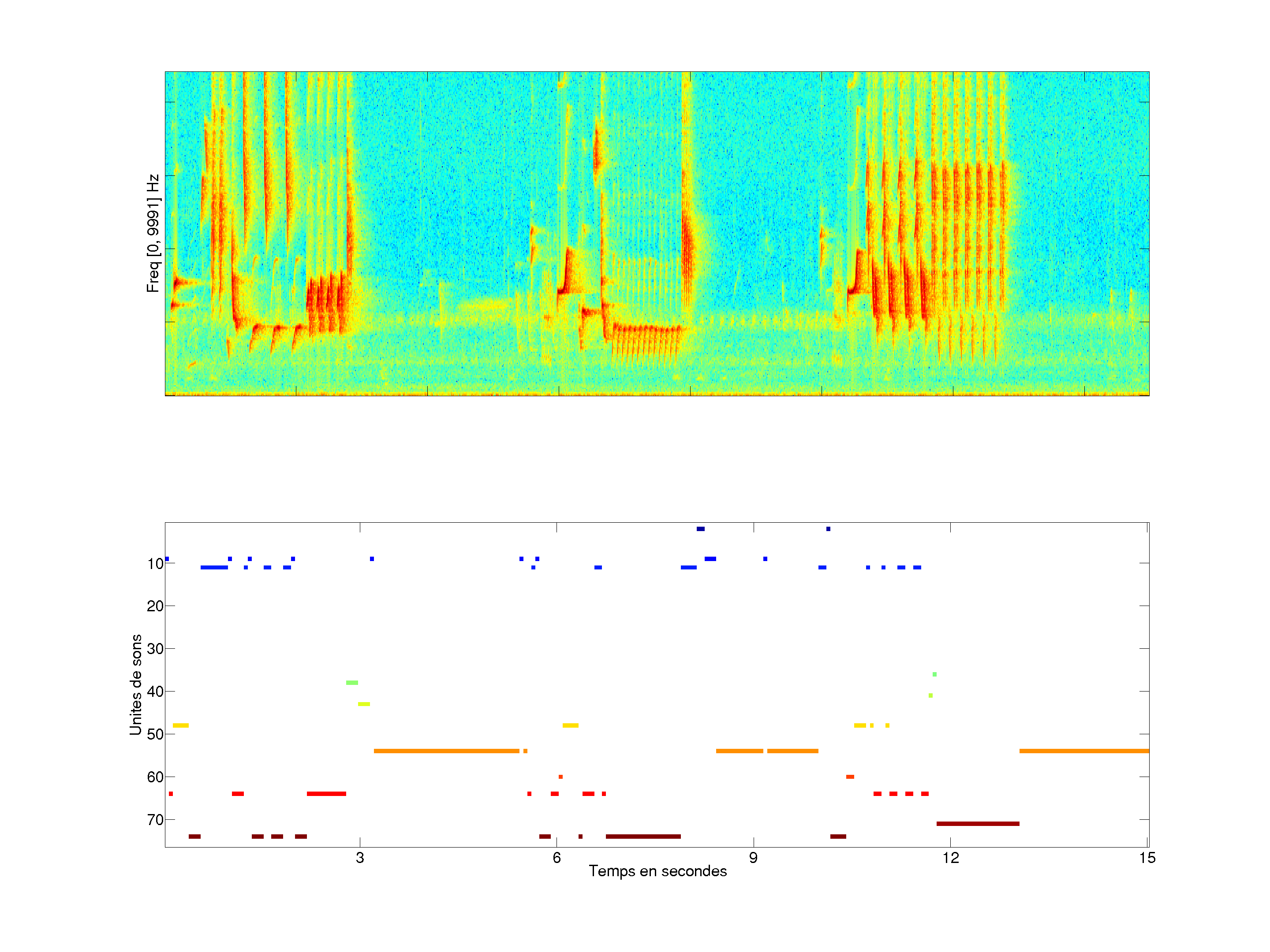Click the "Unites de sons" y-axis label
The height and width of the screenshot is (952, 1270).
pos(136,684)
